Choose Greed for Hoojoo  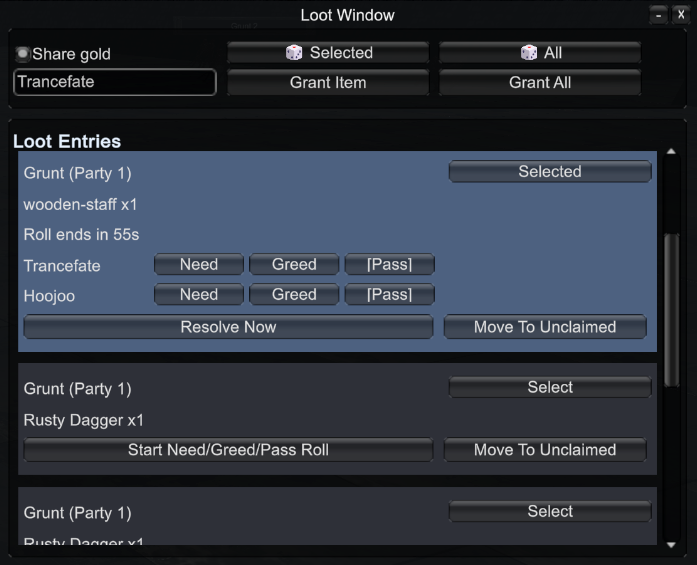(294, 294)
